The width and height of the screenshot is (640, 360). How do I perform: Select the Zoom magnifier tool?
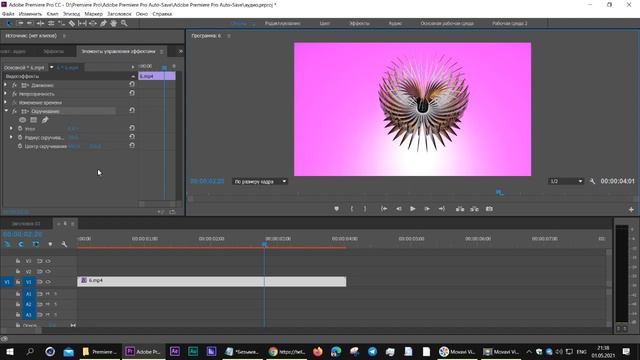click(x=124, y=24)
